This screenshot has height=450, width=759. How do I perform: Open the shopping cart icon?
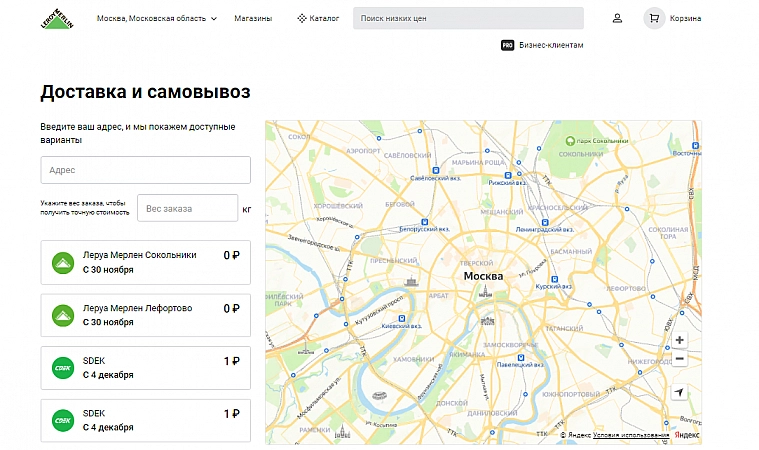[x=654, y=18]
